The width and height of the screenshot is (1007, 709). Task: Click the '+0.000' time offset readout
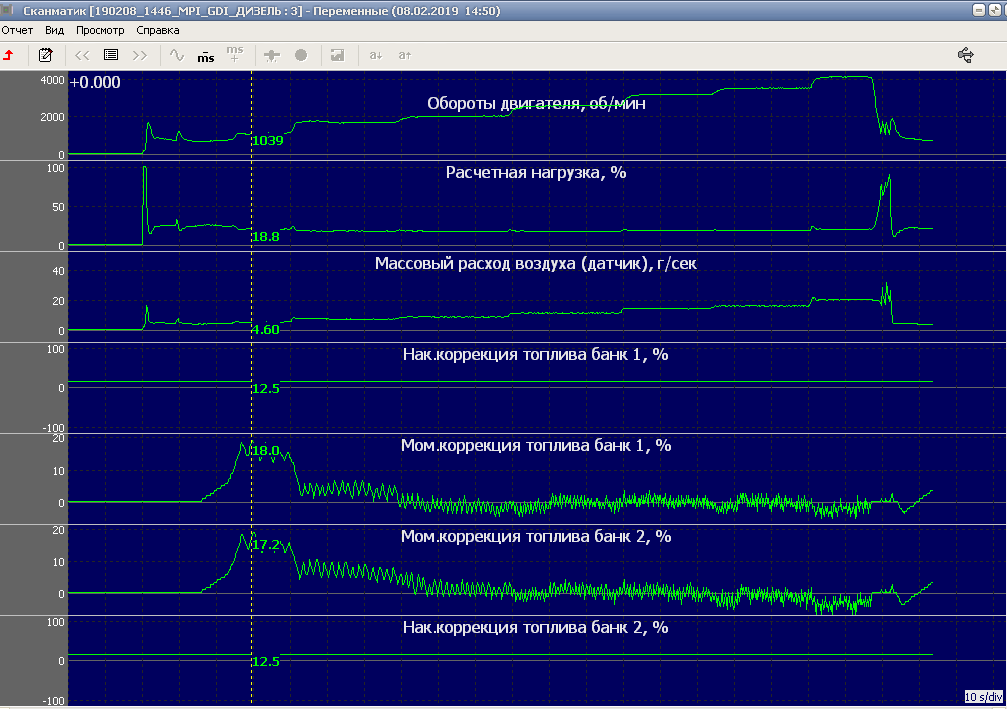[95, 82]
